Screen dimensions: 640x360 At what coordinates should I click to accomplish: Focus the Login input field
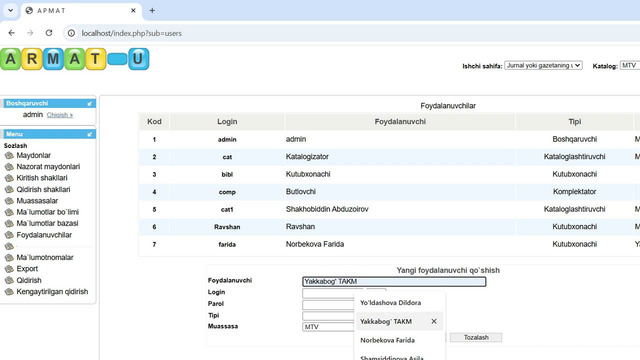[329, 293]
